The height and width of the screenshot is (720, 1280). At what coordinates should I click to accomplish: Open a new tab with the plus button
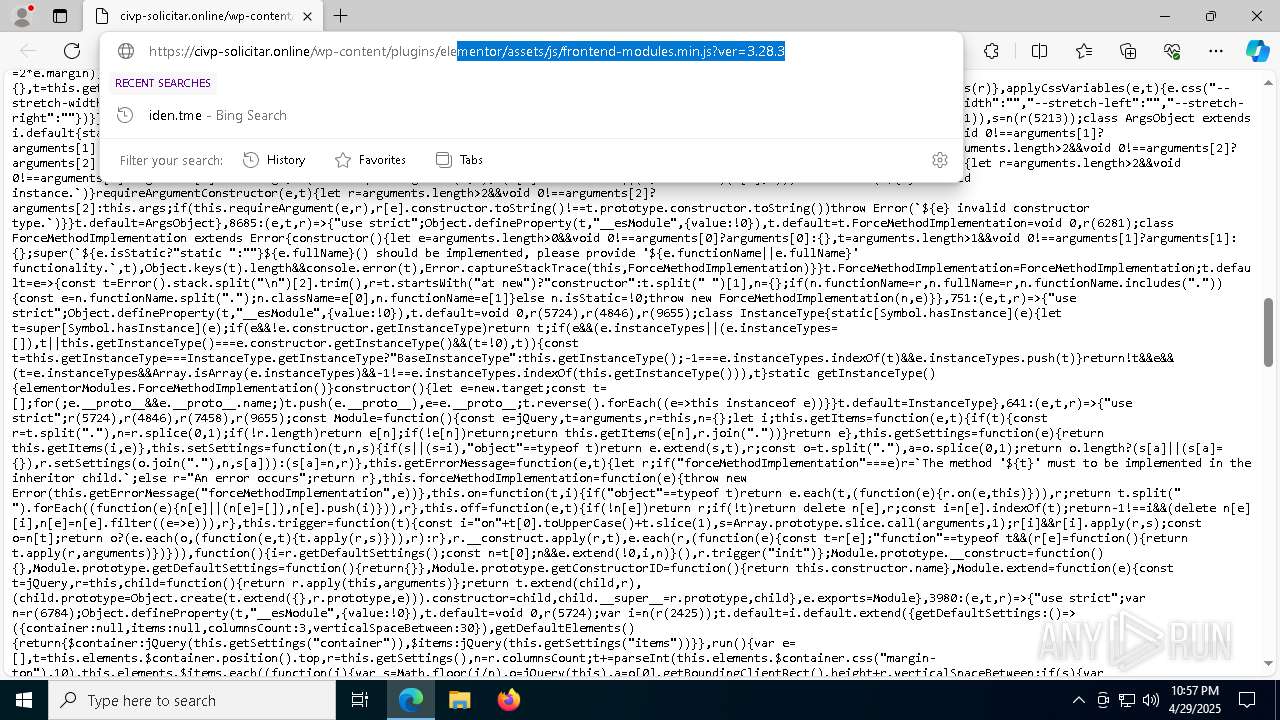click(x=341, y=16)
